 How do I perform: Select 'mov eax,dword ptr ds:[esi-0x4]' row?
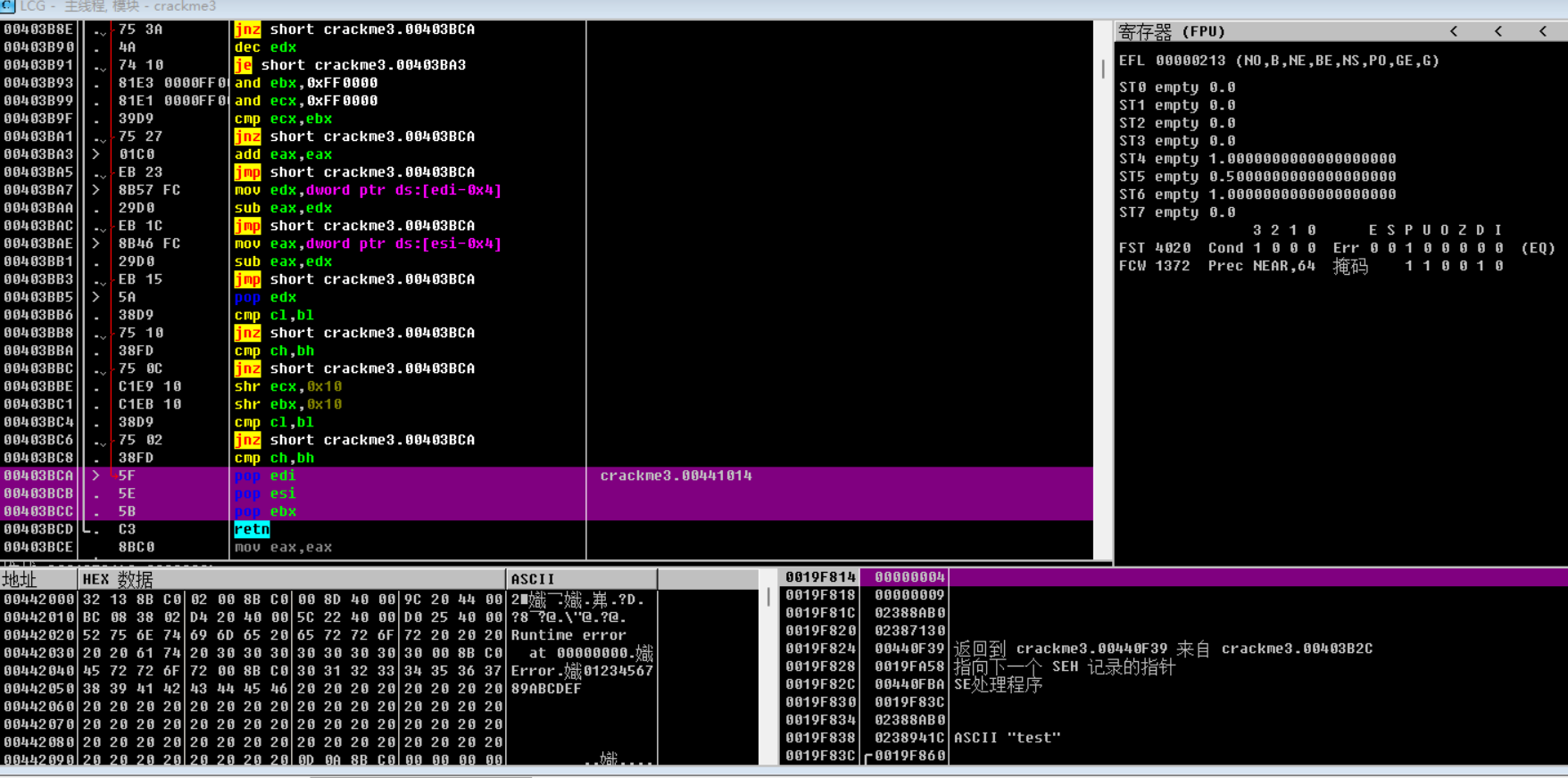click(546, 244)
